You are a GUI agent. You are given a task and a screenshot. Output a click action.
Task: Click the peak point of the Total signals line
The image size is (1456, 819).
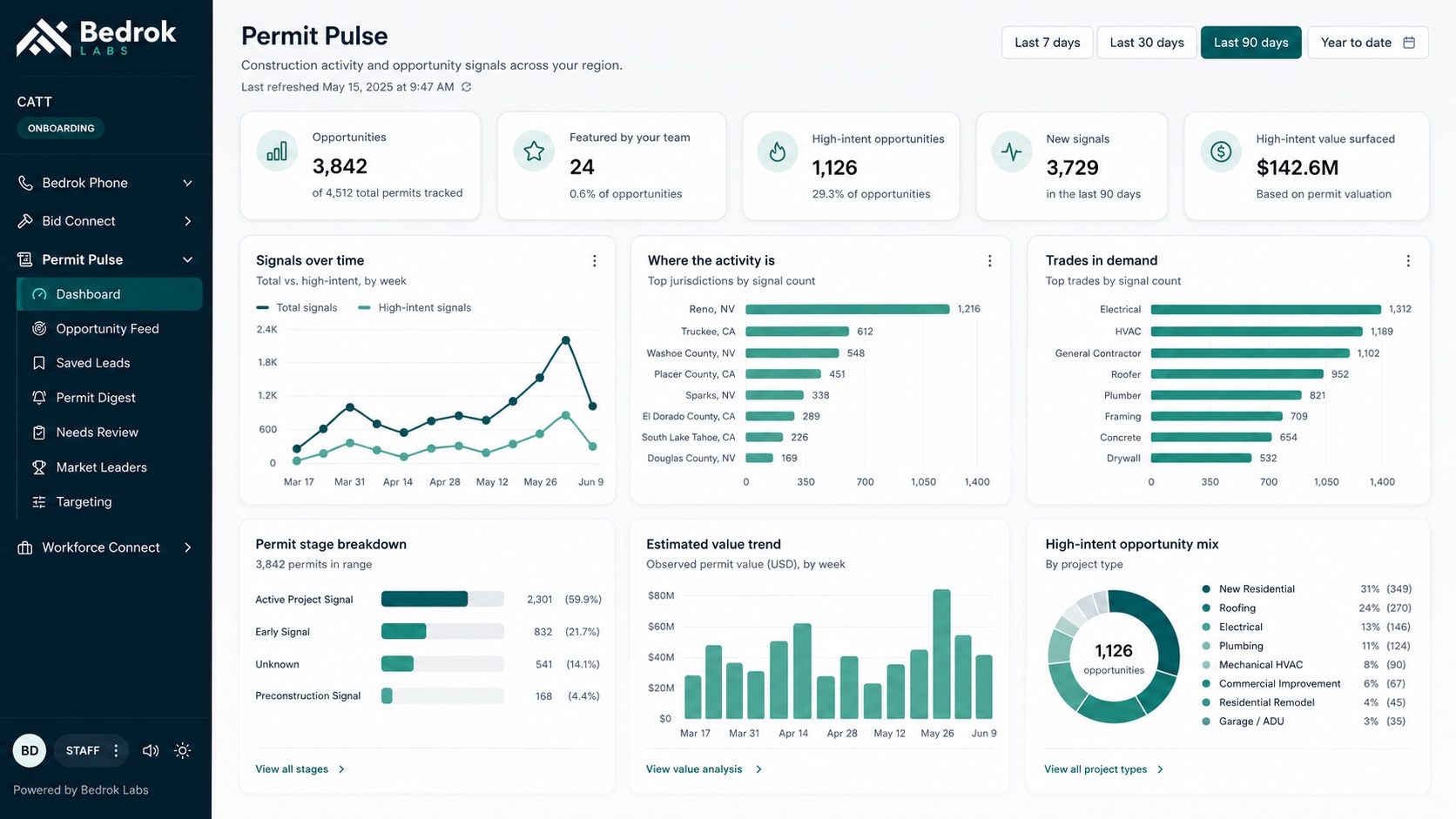click(x=567, y=339)
